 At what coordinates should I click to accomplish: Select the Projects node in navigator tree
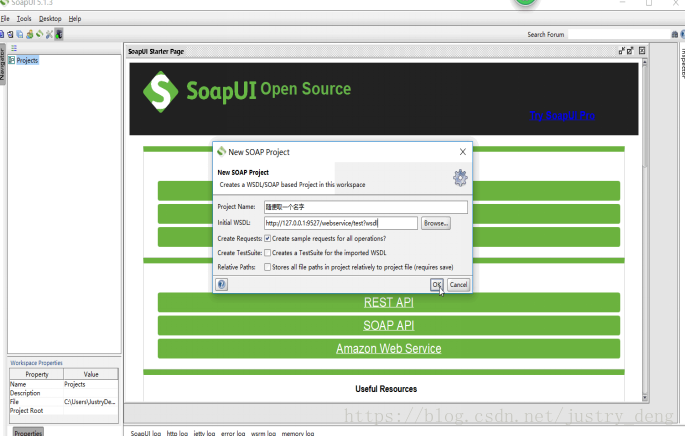coord(27,60)
